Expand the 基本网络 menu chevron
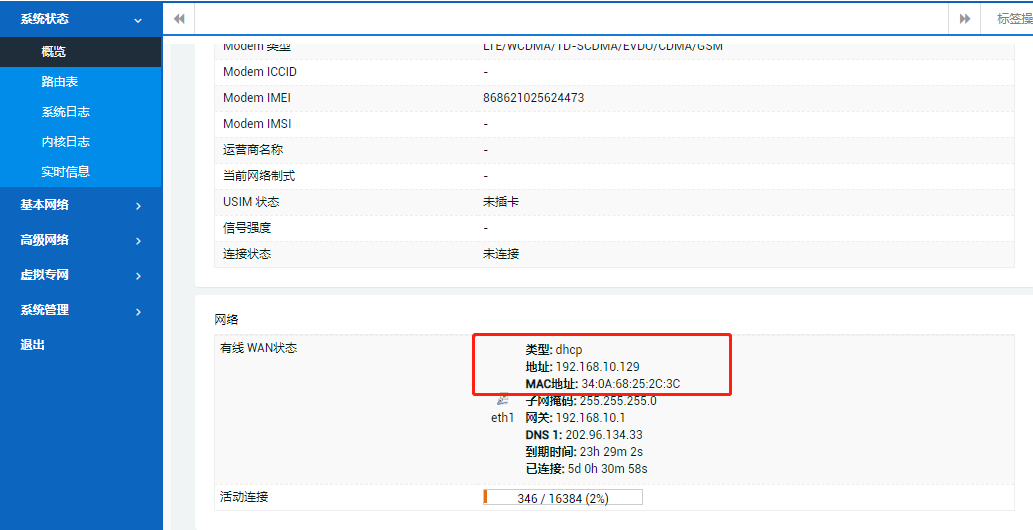The width and height of the screenshot is (1033, 530). 138,205
